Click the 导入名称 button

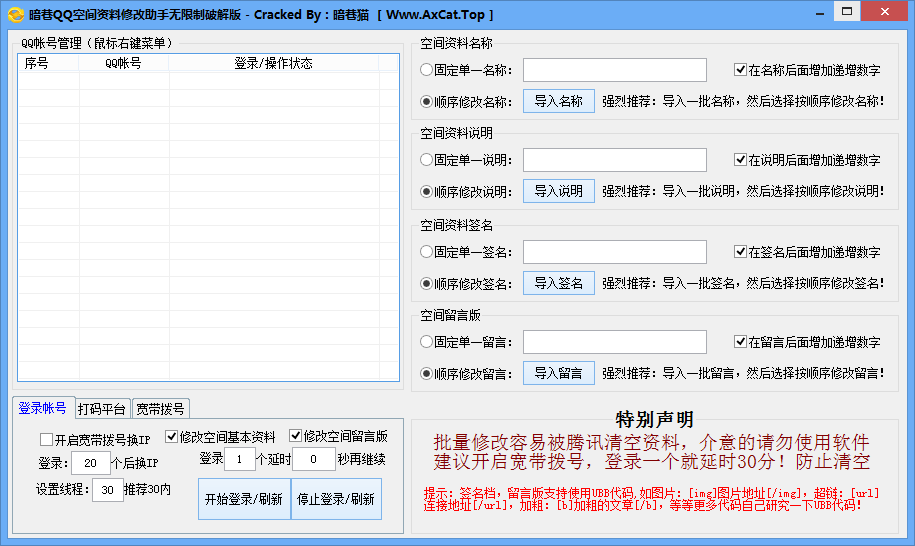click(558, 101)
